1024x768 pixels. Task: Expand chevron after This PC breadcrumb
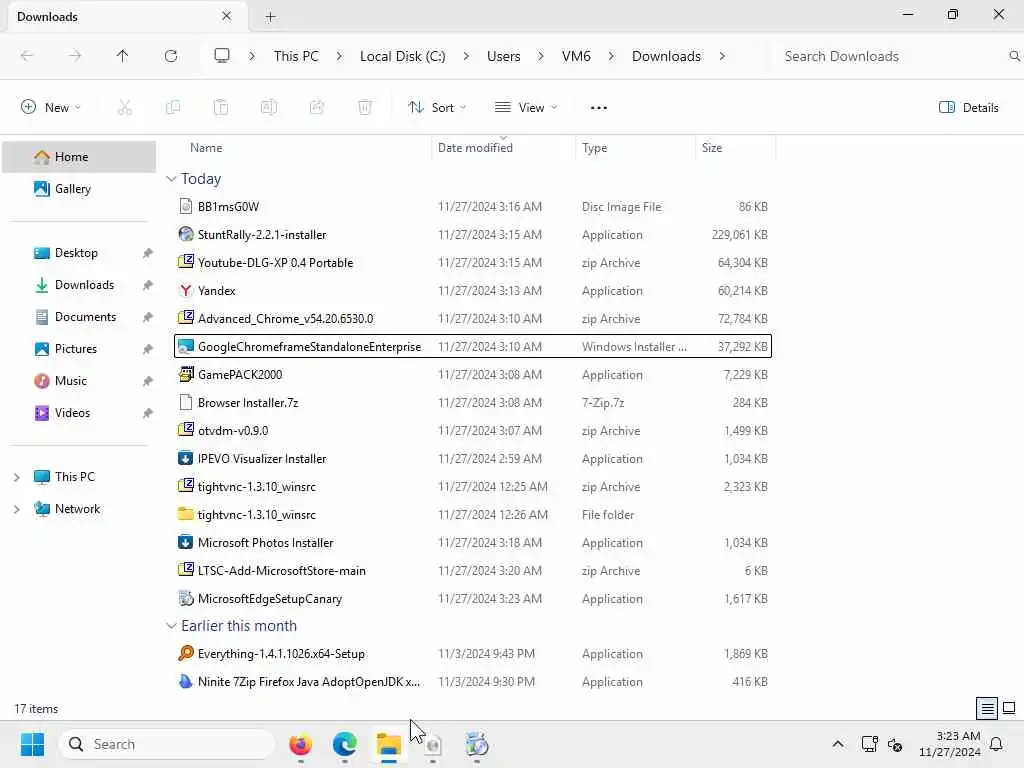[x=339, y=56]
